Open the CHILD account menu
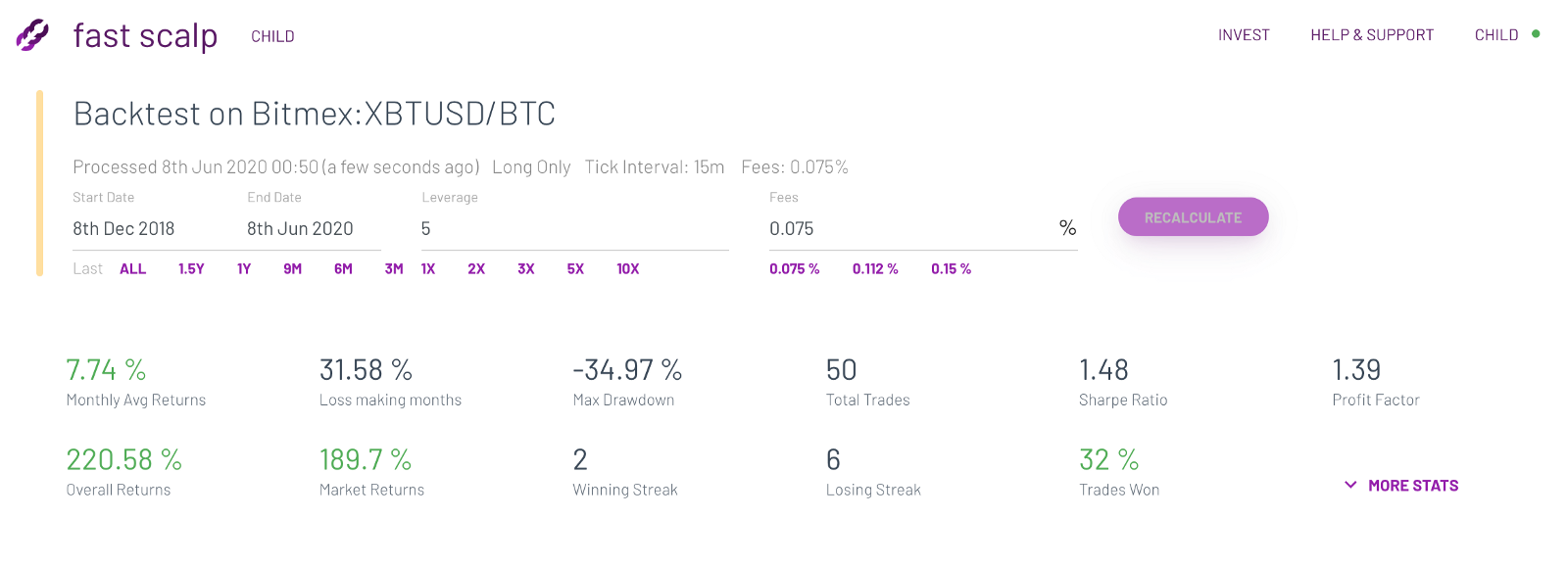This screenshot has width=1568, height=566. click(1496, 34)
